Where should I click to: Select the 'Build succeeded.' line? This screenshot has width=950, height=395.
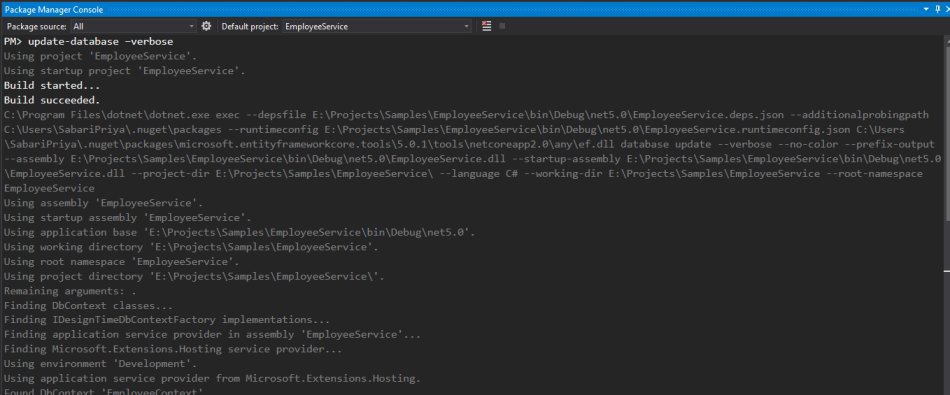point(52,100)
